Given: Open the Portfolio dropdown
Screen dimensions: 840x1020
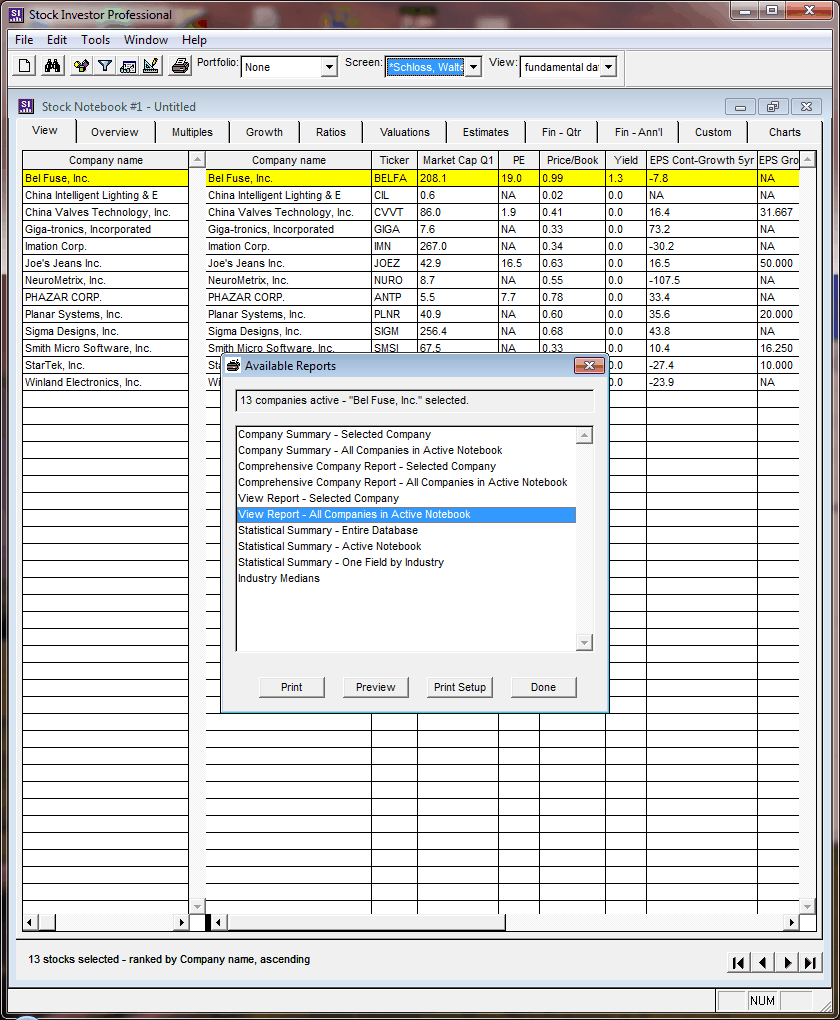Looking at the screenshot, I should tap(329, 67).
